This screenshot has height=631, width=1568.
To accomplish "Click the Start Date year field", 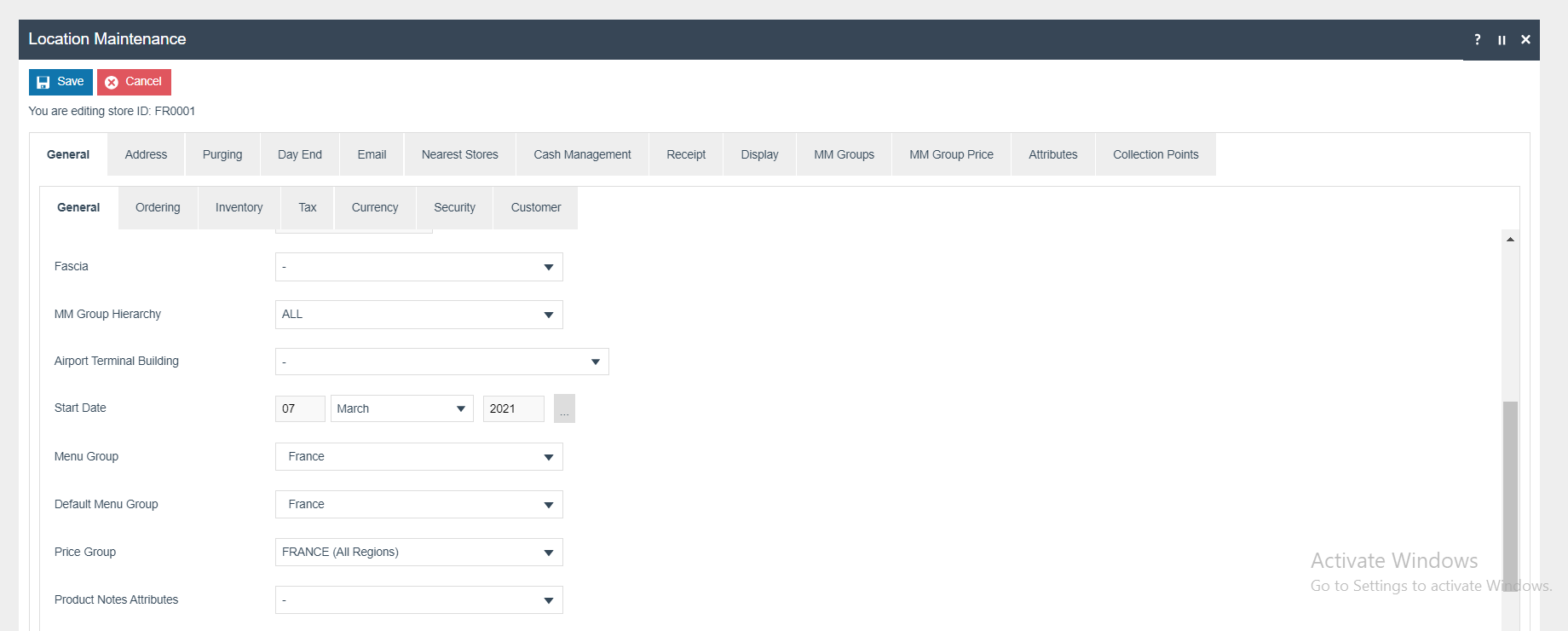I will pyautogui.click(x=513, y=408).
